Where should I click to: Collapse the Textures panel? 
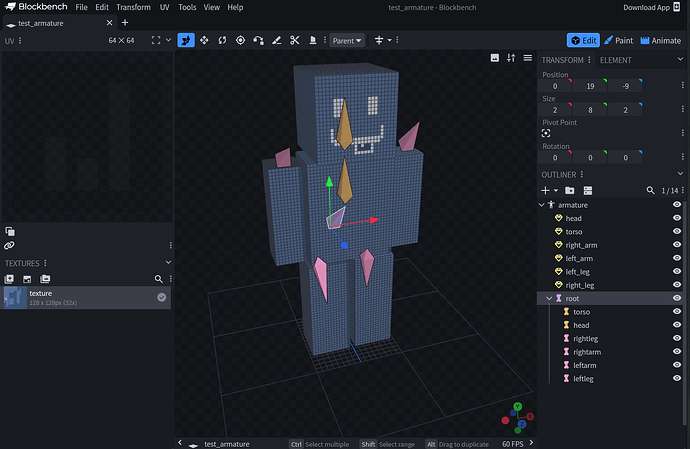(167, 263)
